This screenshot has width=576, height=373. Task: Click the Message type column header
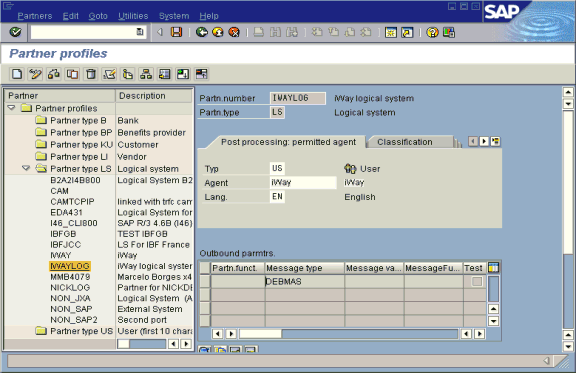305,268
